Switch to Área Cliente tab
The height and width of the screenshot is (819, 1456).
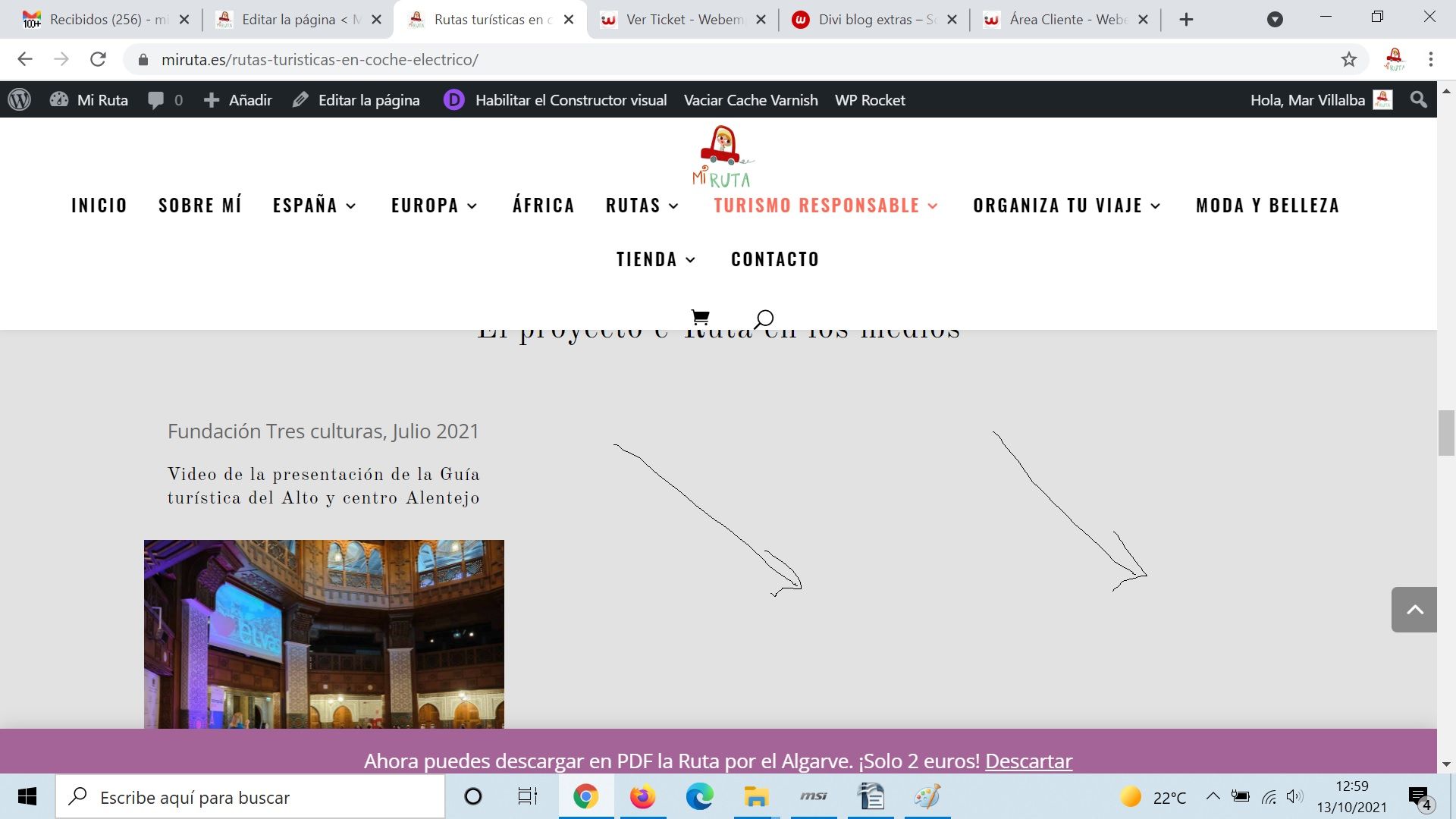pos(1066,20)
